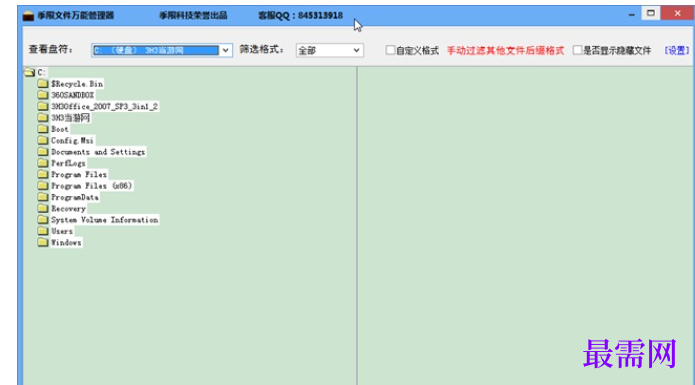Viewport: 695px width, 385px height.
Task: Select the Users folder name
Action: [x=62, y=231]
